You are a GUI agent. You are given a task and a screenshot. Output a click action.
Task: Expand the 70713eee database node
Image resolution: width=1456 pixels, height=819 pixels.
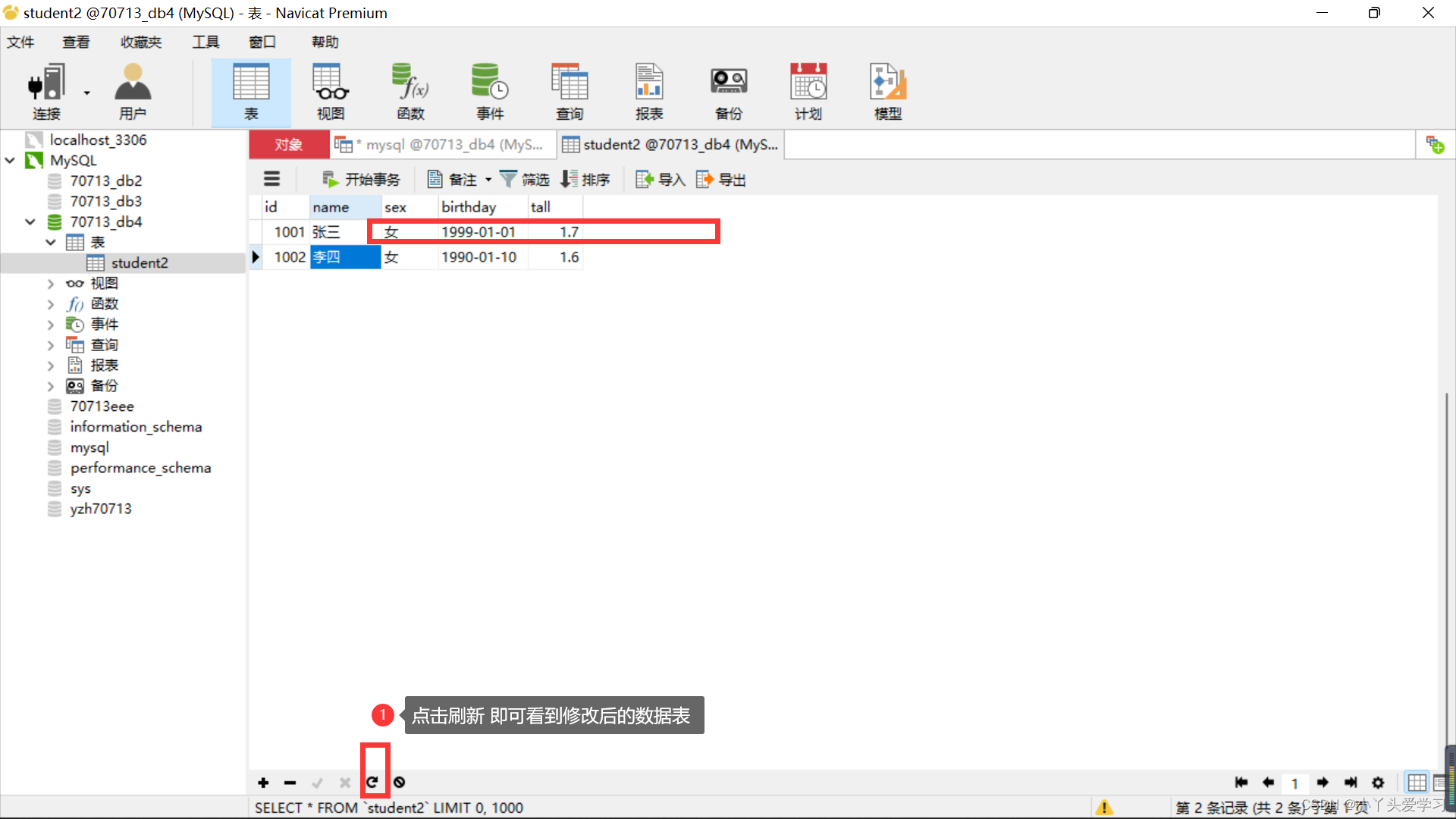pyautogui.click(x=100, y=406)
